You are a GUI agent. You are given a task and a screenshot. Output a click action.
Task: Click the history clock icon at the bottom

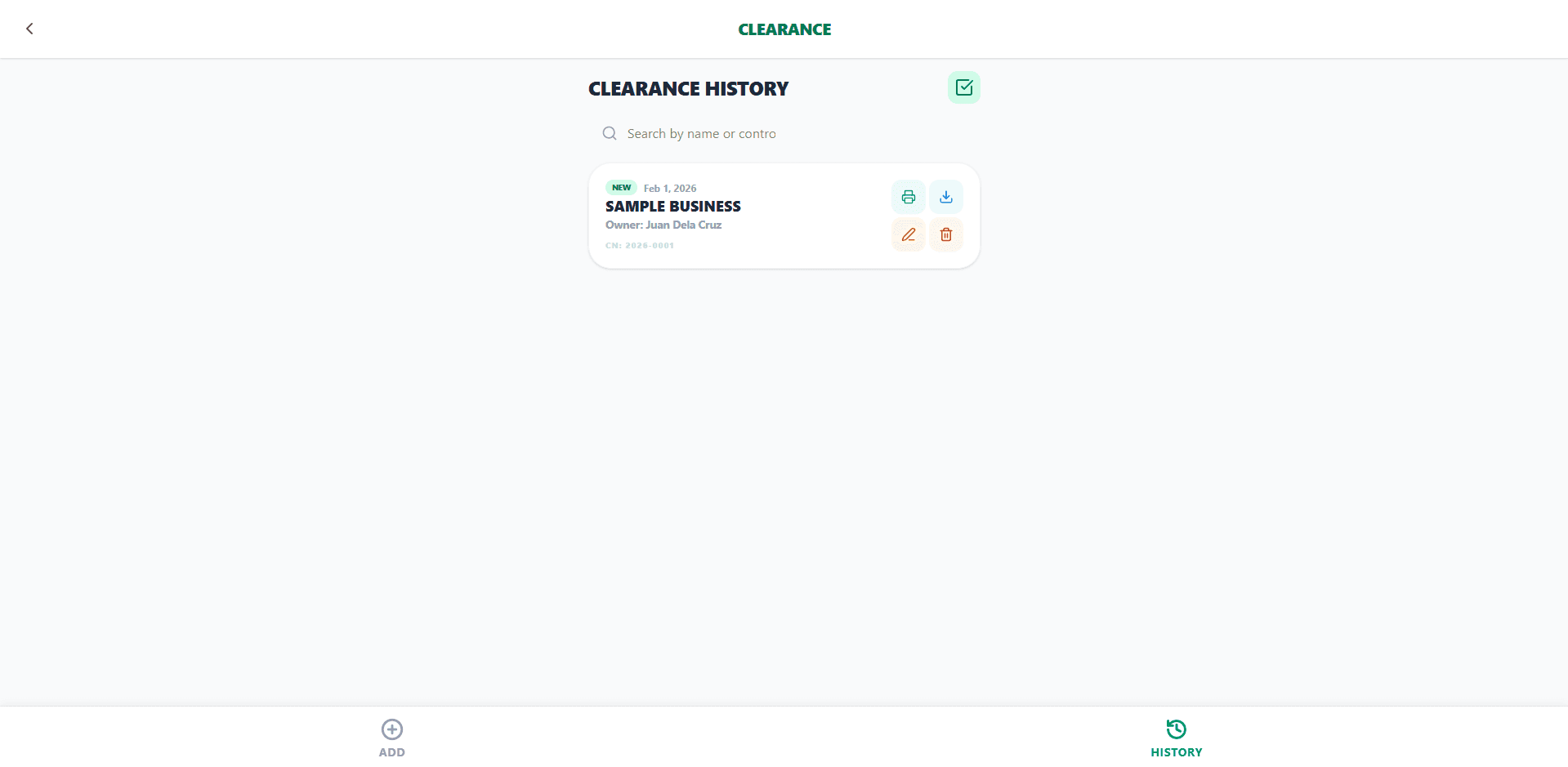[1176, 729]
